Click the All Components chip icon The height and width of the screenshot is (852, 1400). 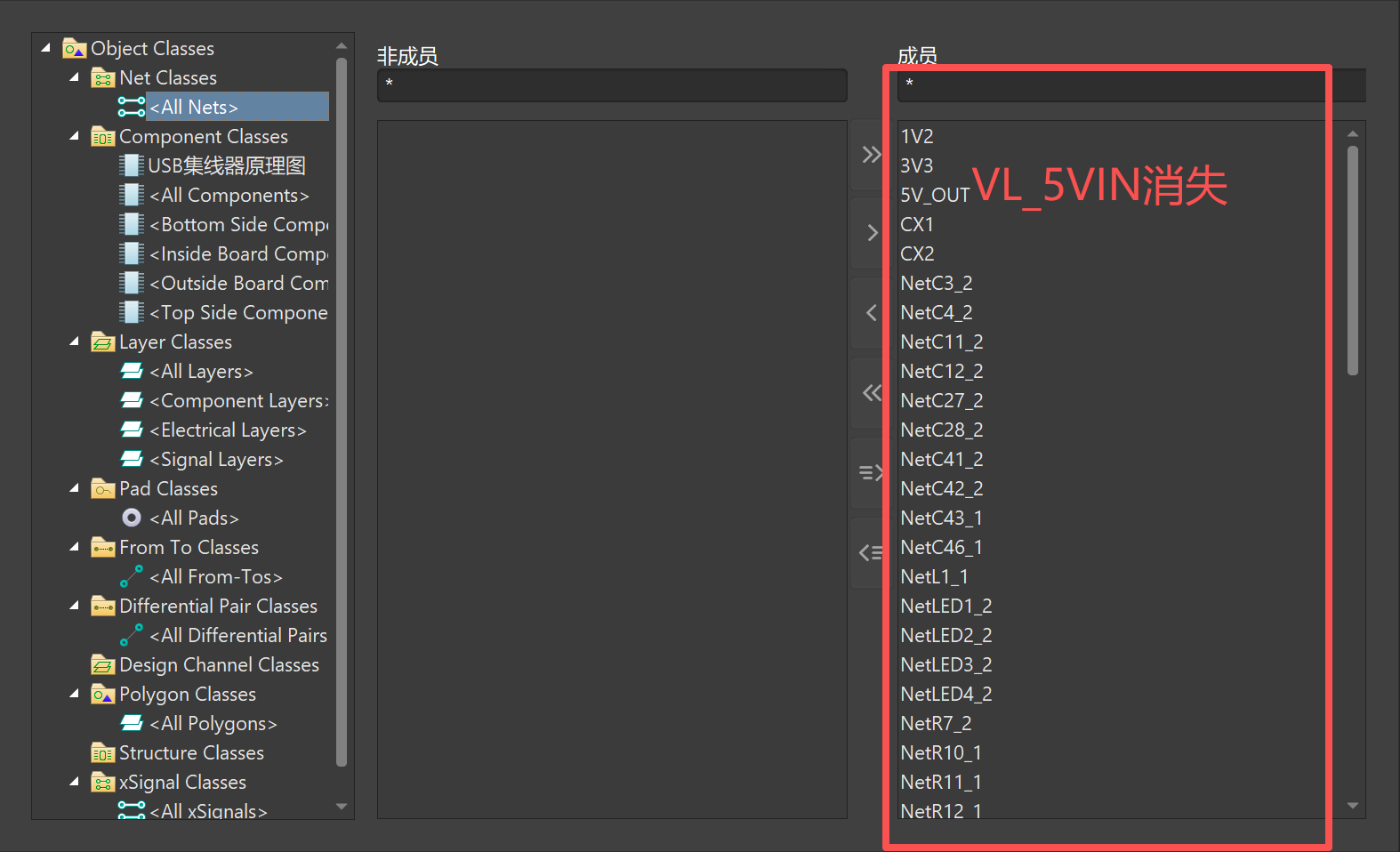pyautogui.click(x=132, y=195)
